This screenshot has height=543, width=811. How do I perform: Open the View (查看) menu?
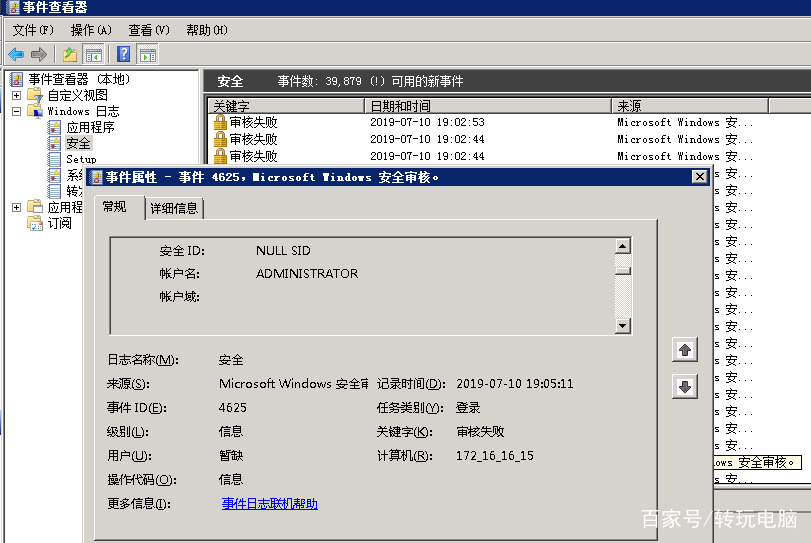click(x=149, y=30)
